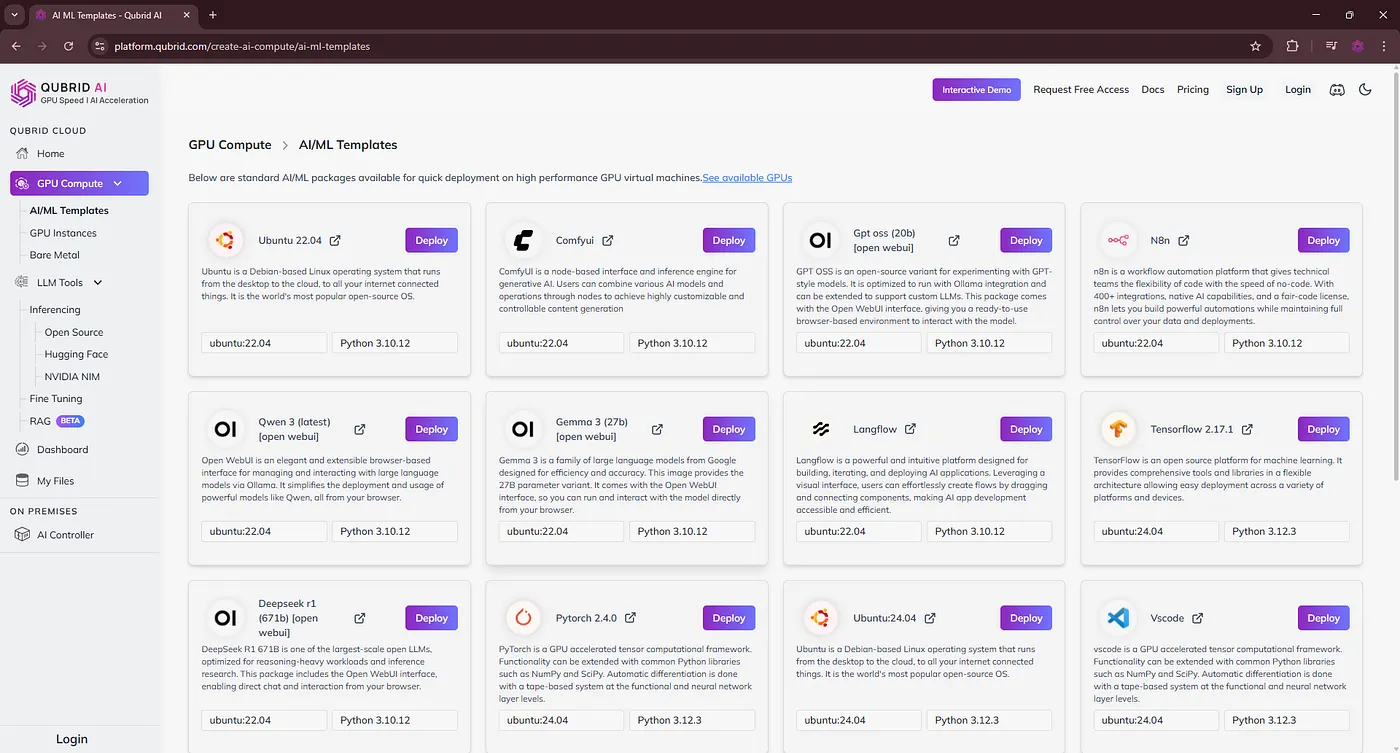The width and height of the screenshot is (1400, 753).
Task: Click the Interactive Demo button
Action: (x=977, y=90)
